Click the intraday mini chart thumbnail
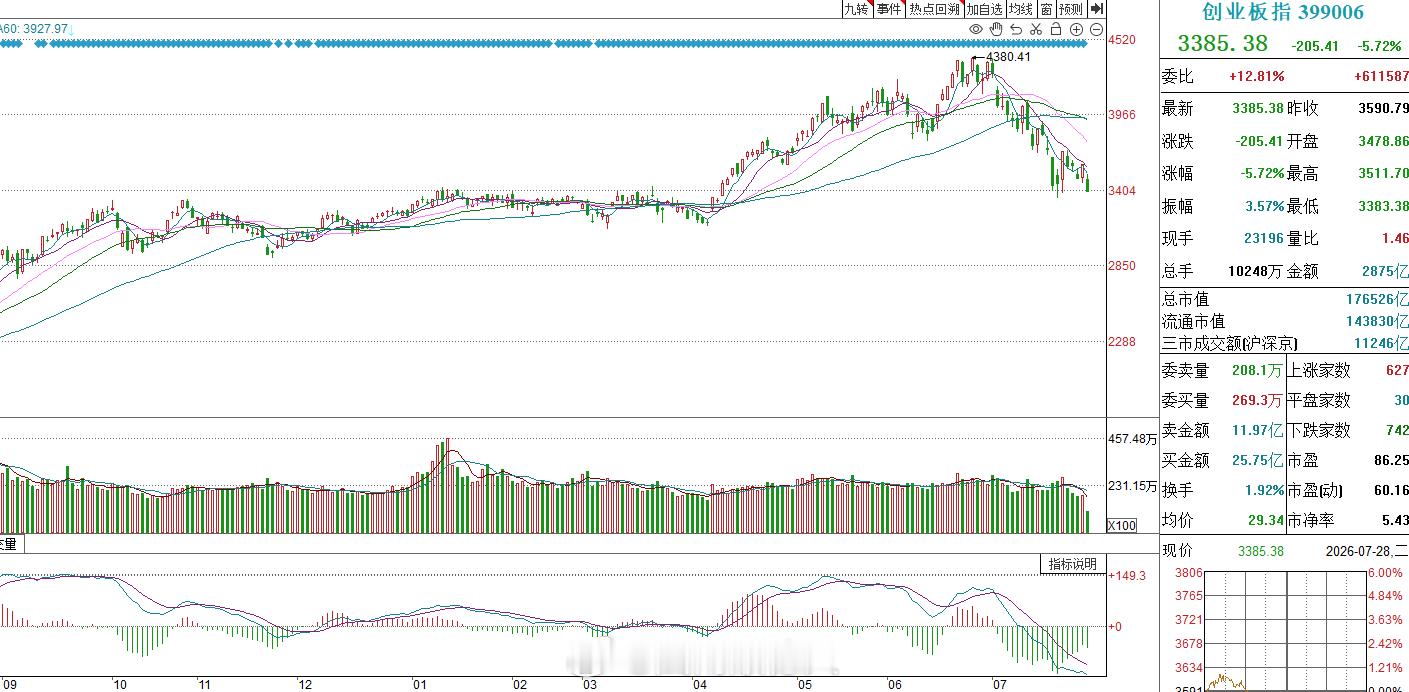The image size is (1409, 692). [1285, 630]
